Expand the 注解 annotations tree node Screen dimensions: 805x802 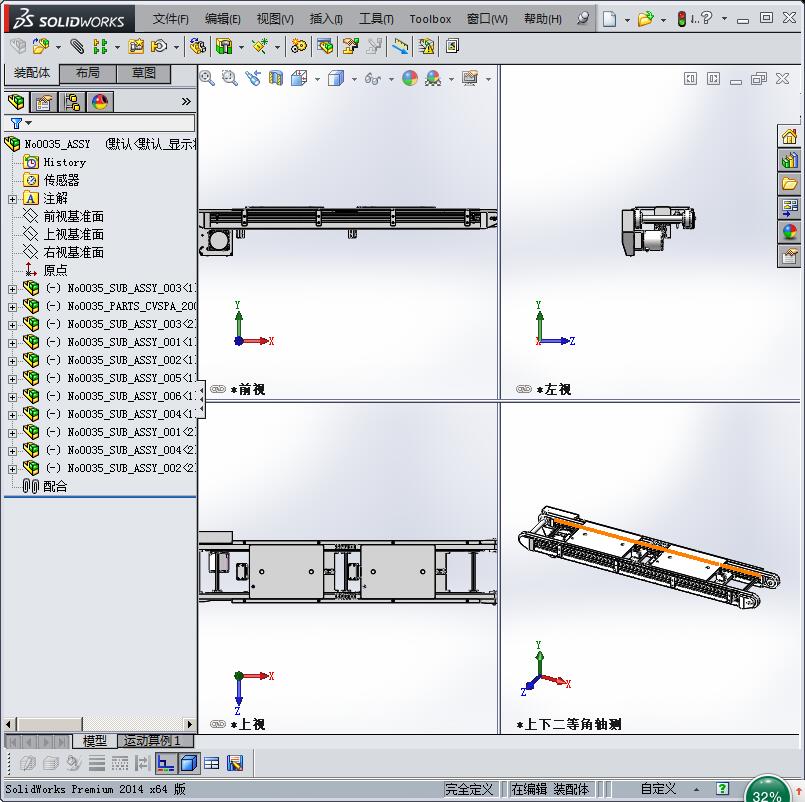click(x=12, y=199)
